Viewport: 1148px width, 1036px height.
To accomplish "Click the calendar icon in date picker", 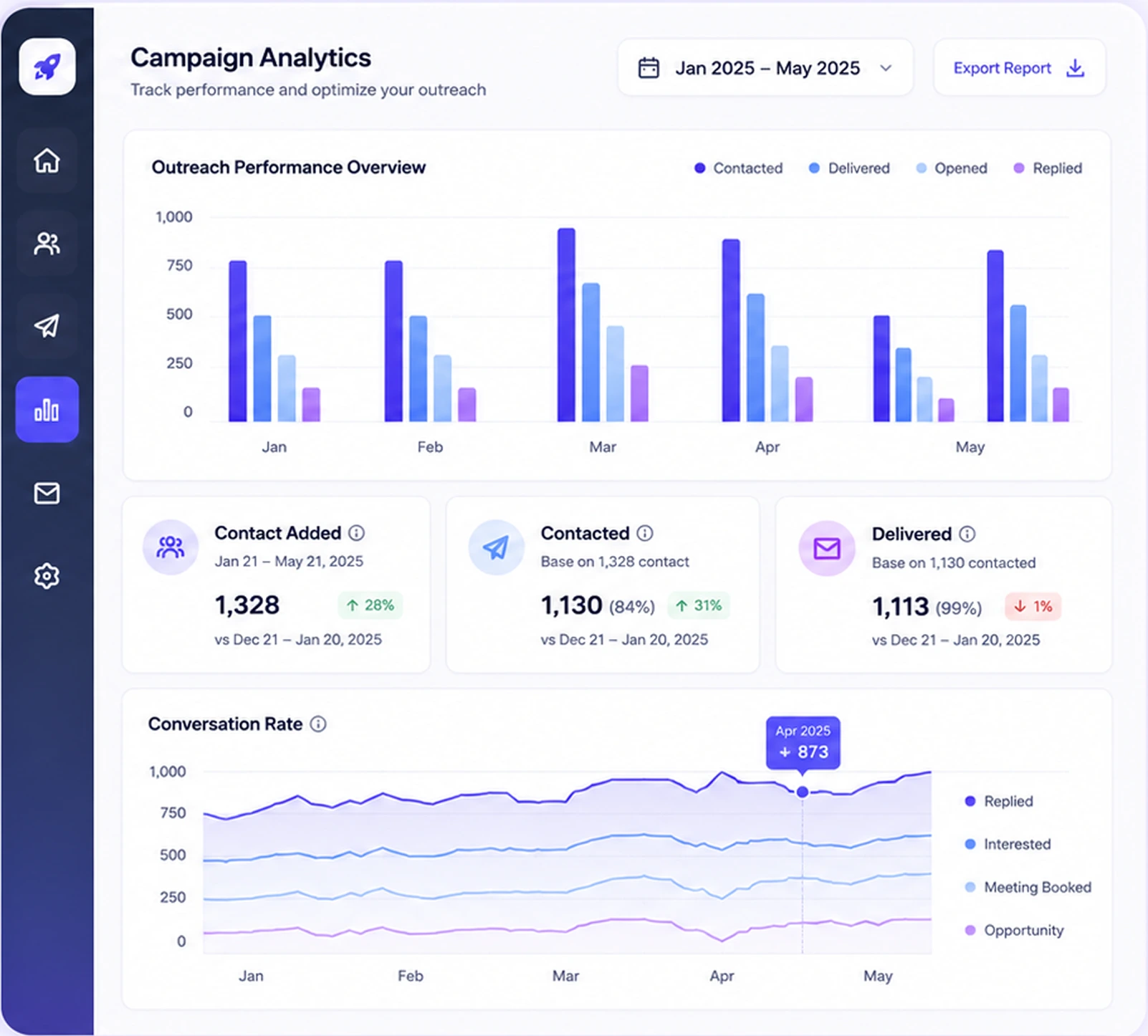I will tap(649, 68).
